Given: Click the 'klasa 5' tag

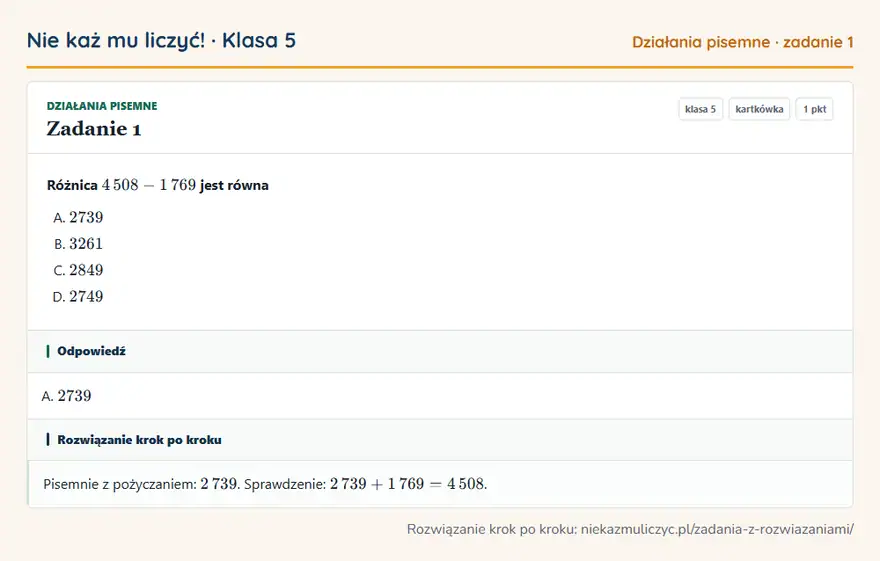Looking at the screenshot, I should point(700,109).
